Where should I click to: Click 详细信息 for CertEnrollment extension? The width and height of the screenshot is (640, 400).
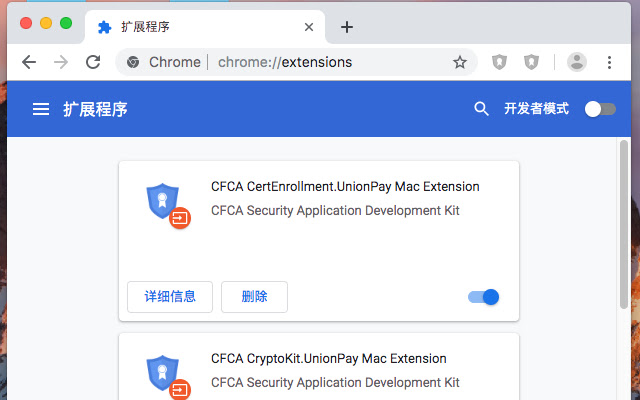point(170,297)
